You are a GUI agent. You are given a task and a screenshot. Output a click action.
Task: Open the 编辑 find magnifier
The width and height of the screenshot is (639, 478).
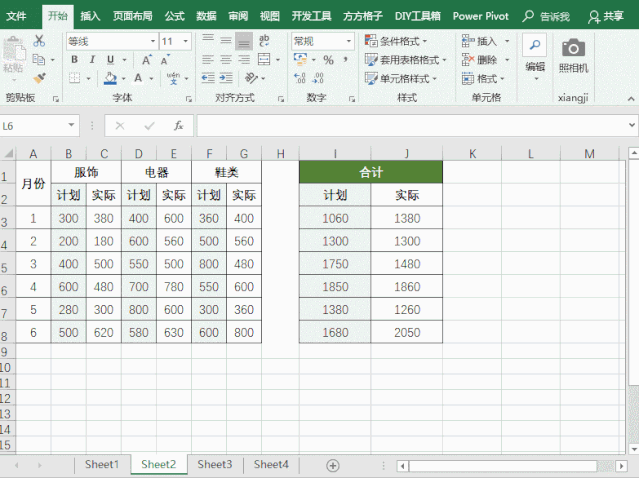(535, 45)
